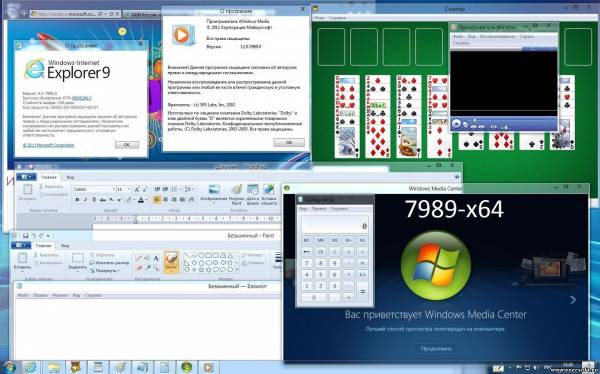Viewport: 600px width, 374px height.
Task: Toggle left text alignment in WordPad
Action: (157, 199)
